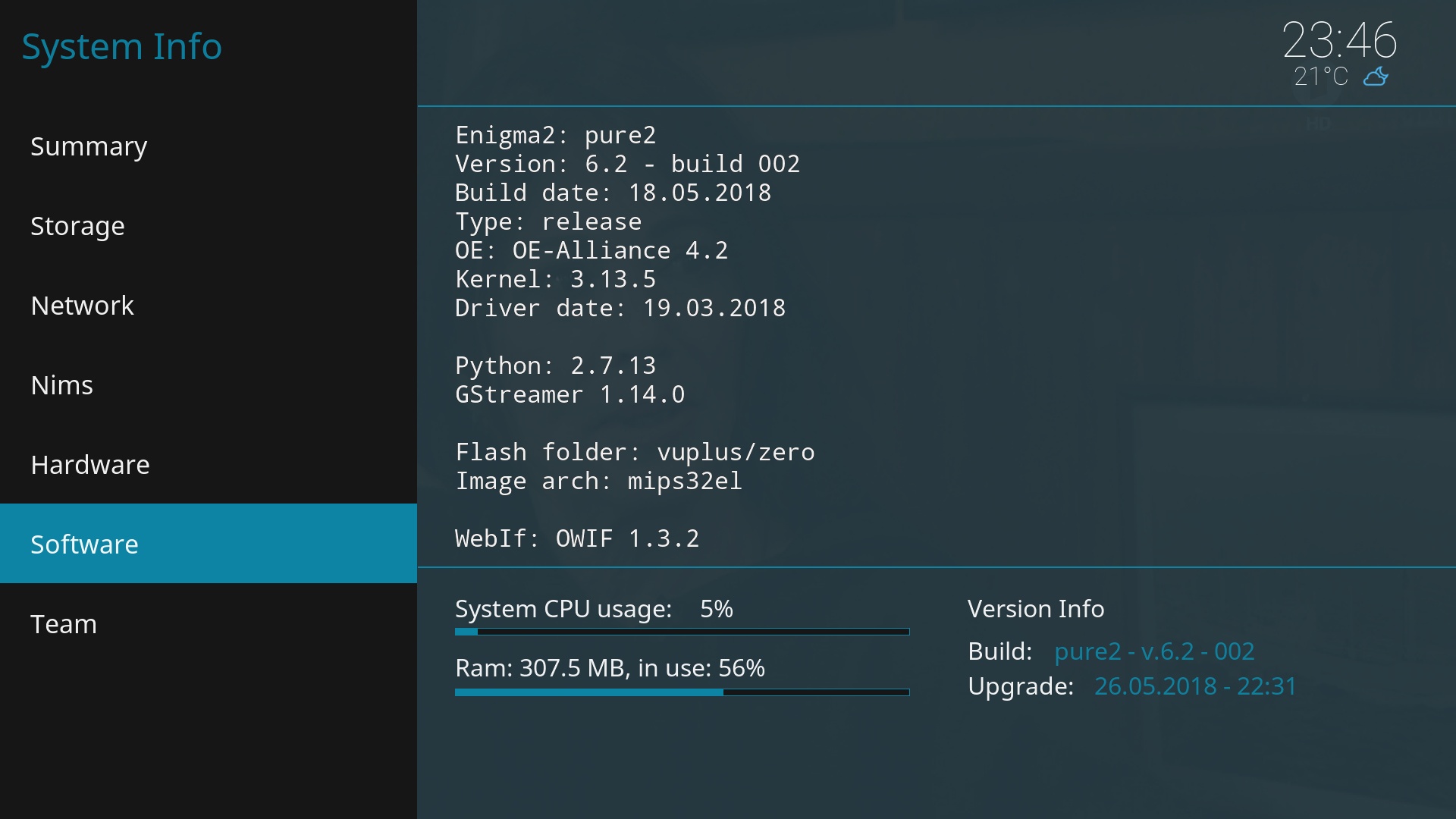The width and height of the screenshot is (1456, 819).
Task: Click the weather cloud icon
Action: (x=1376, y=77)
